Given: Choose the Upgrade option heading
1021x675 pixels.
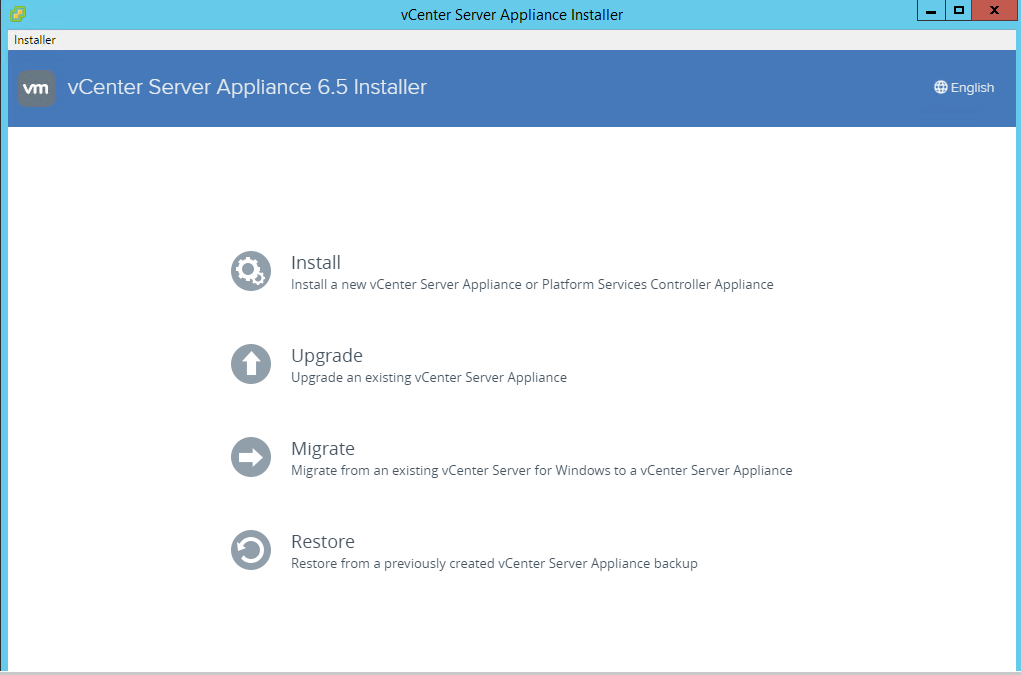Looking at the screenshot, I should (327, 355).
